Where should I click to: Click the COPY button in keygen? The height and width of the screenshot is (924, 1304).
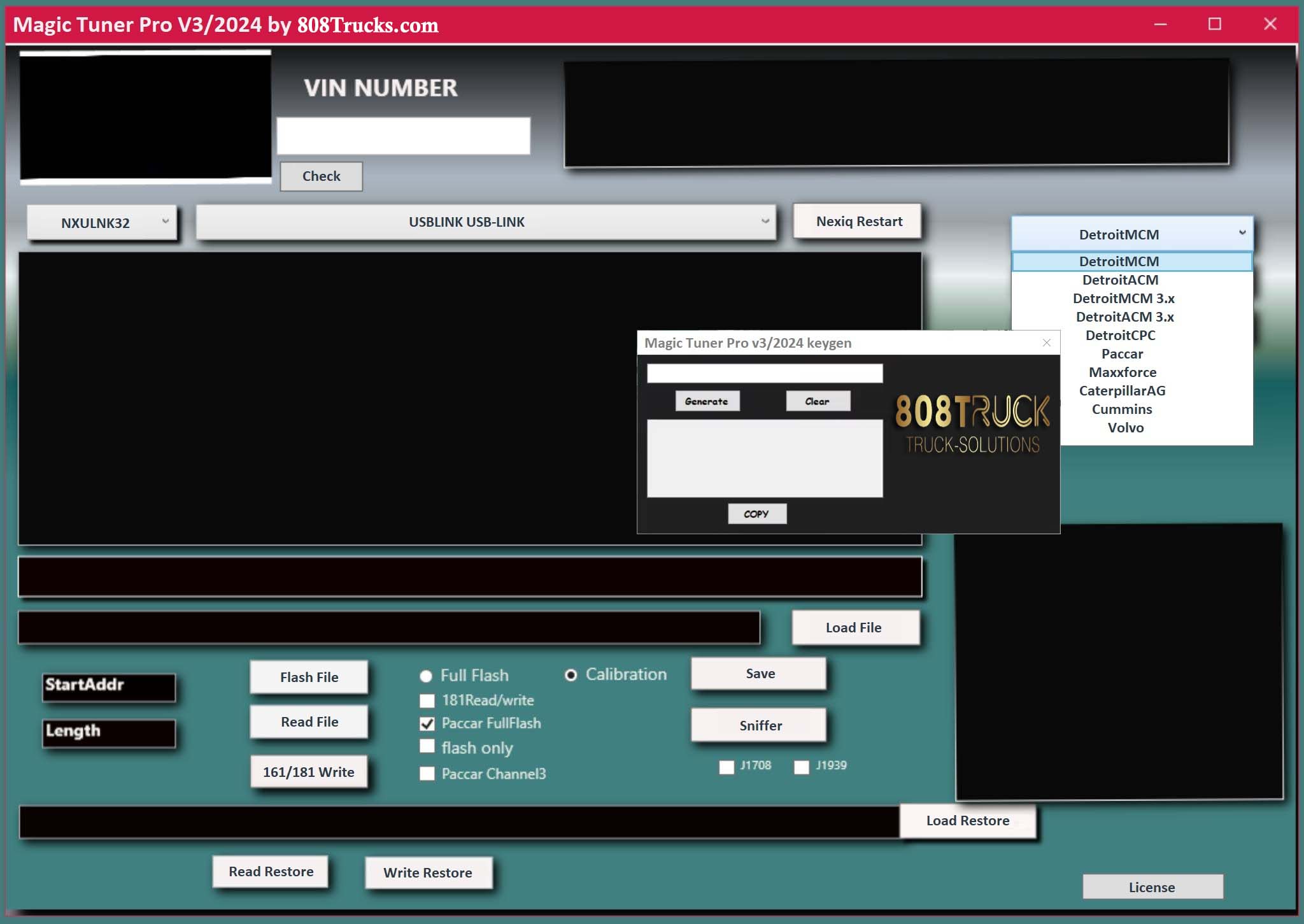pyautogui.click(x=756, y=514)
